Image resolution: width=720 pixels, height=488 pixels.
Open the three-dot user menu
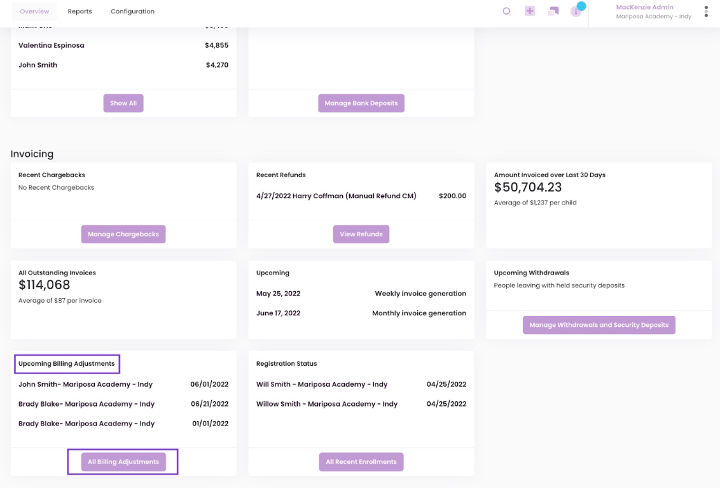[706, 12]
